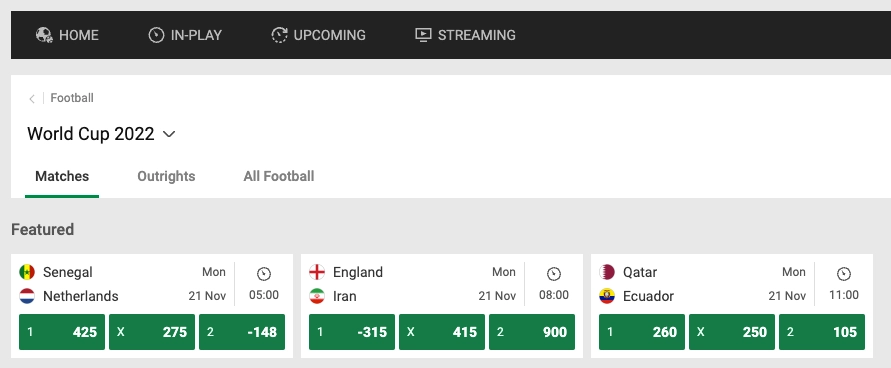Select the Matches tab
Image resolution: width=891 pixels, height=368 pixels.
(62, 176)
